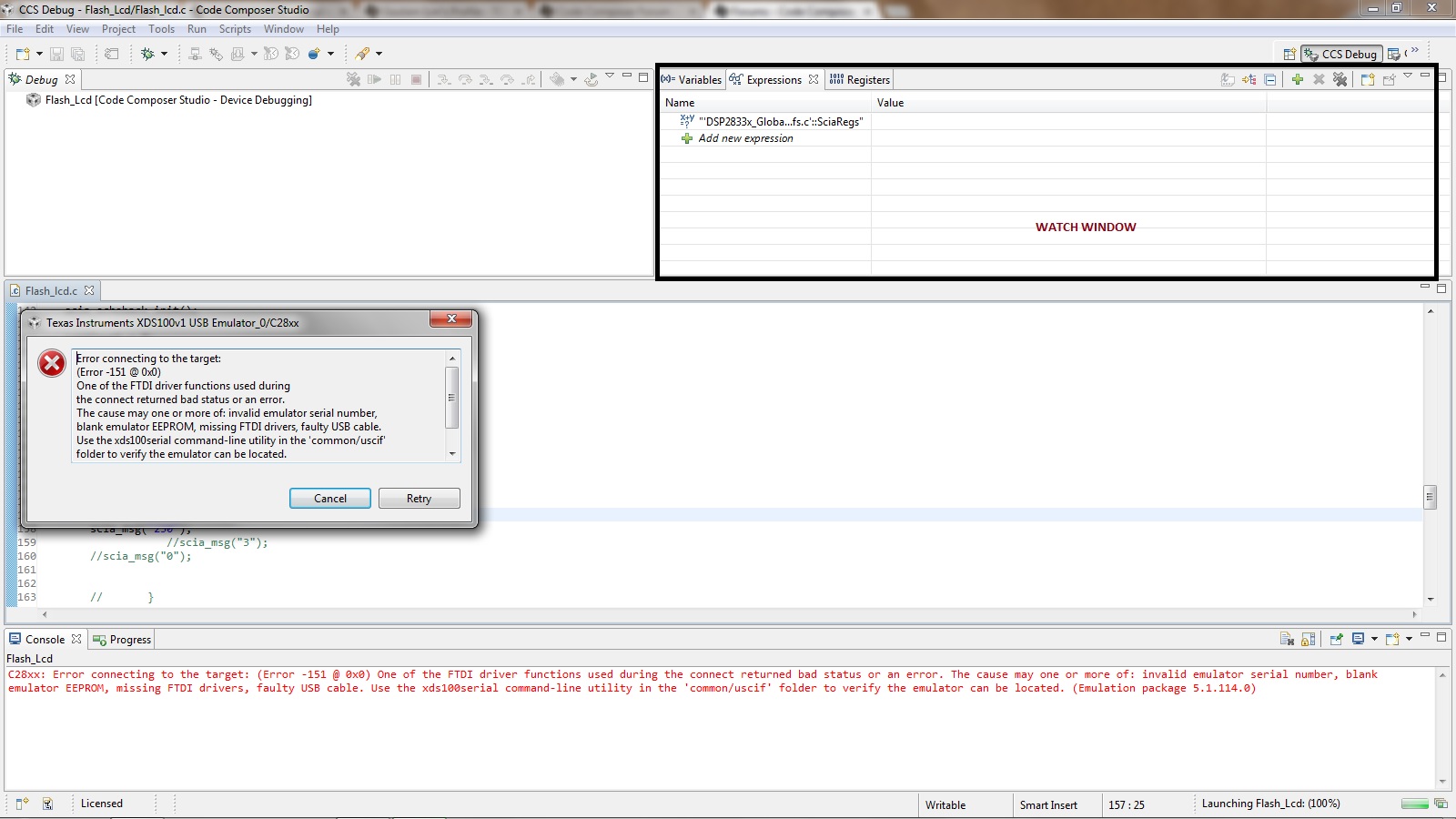The width and height of the screenshot is (1456, 819).
Task: Click the Display Selected Console monitor icon
Action: pos(1359,639)
